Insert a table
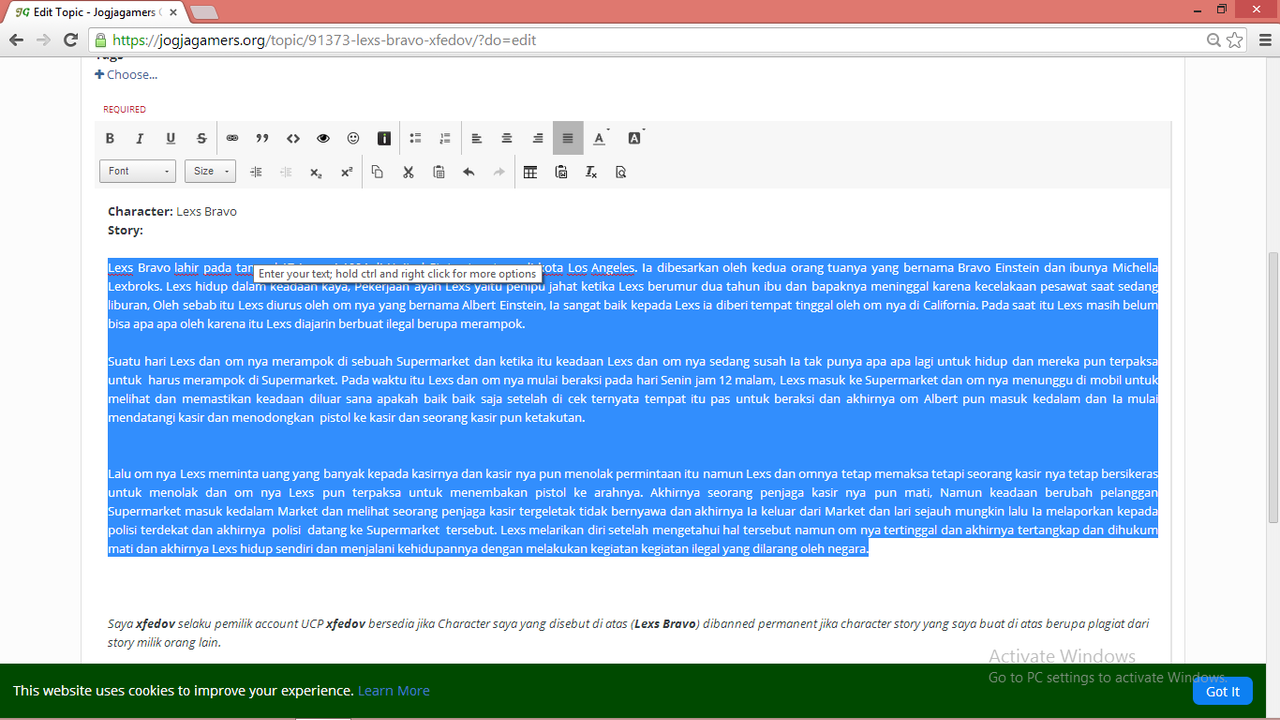This screenshot has width=1280, height=720. (530, 172)
